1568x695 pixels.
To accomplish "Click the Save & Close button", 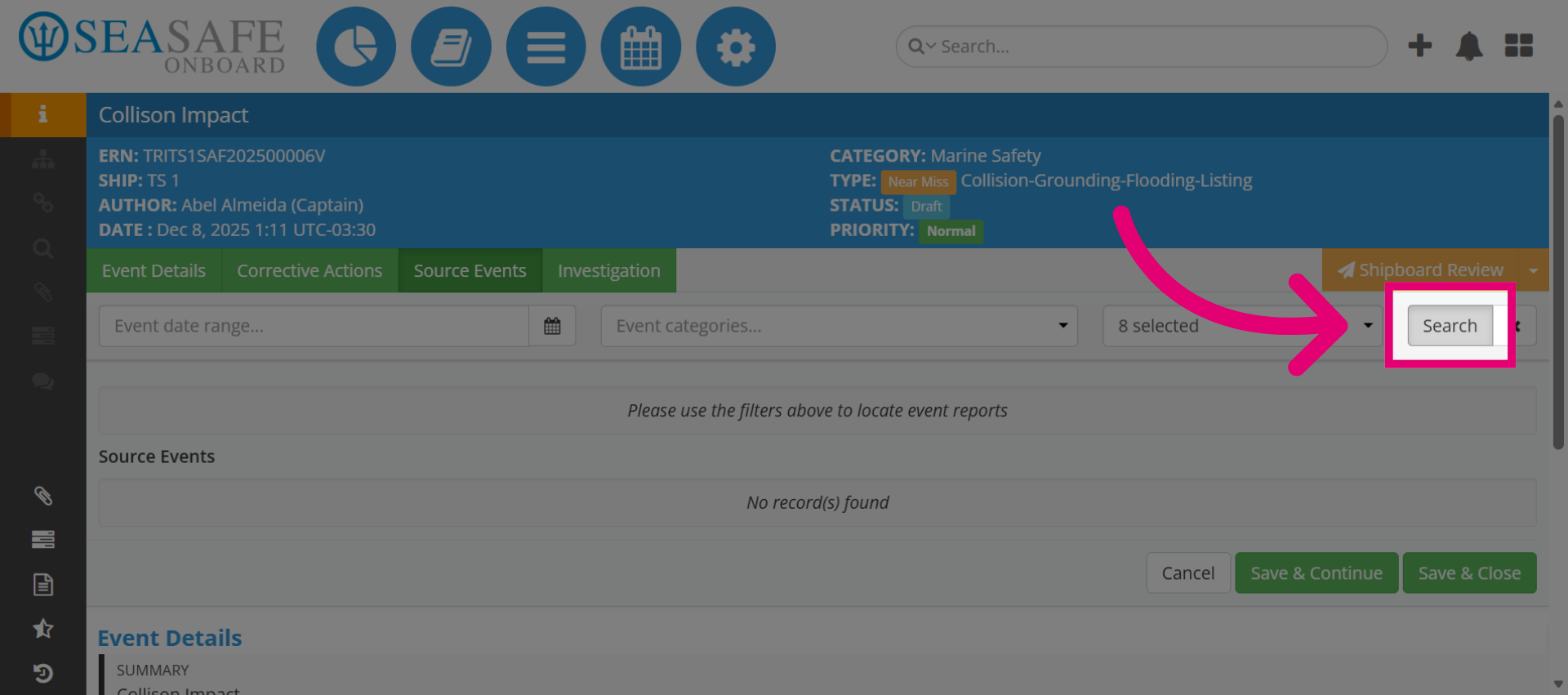I will click(x=1469, y=573).
